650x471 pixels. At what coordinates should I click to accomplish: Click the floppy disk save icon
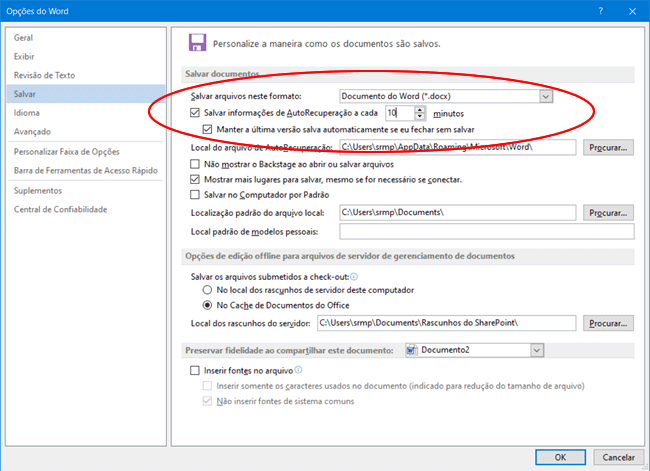[197, 42]
